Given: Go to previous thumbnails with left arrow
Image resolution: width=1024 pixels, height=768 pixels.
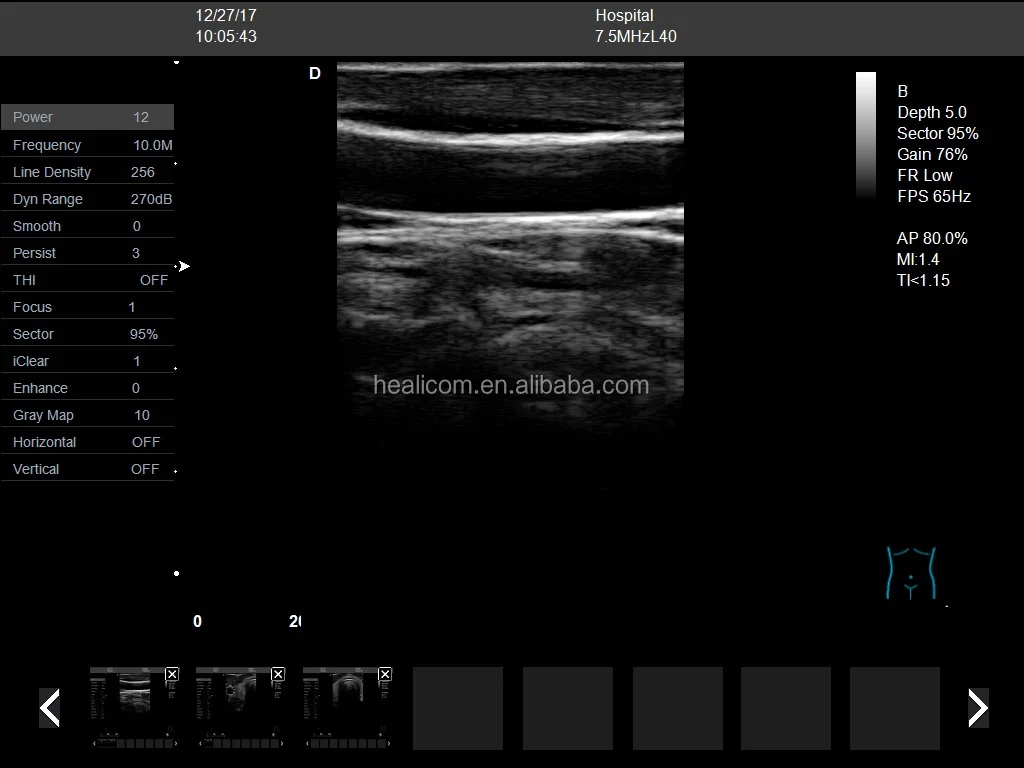Looking at the screenshot, I should (x=50, y=707).
